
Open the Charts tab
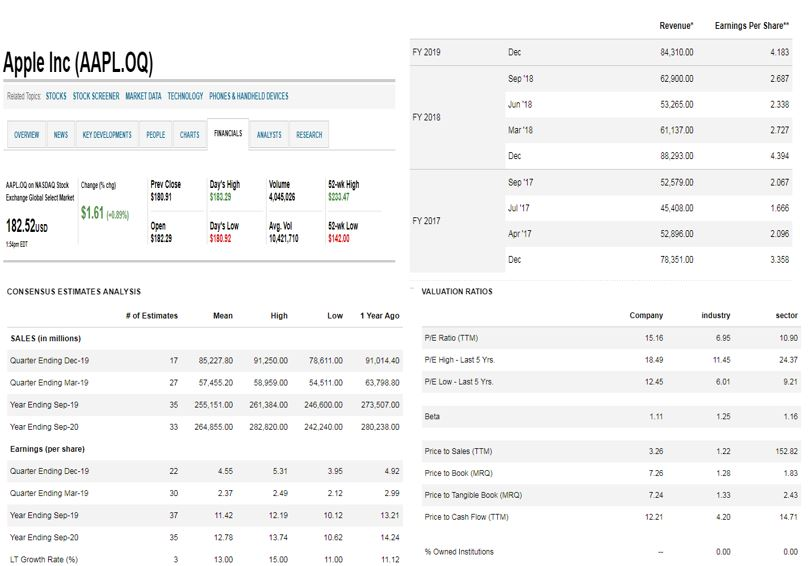point(189,135)
